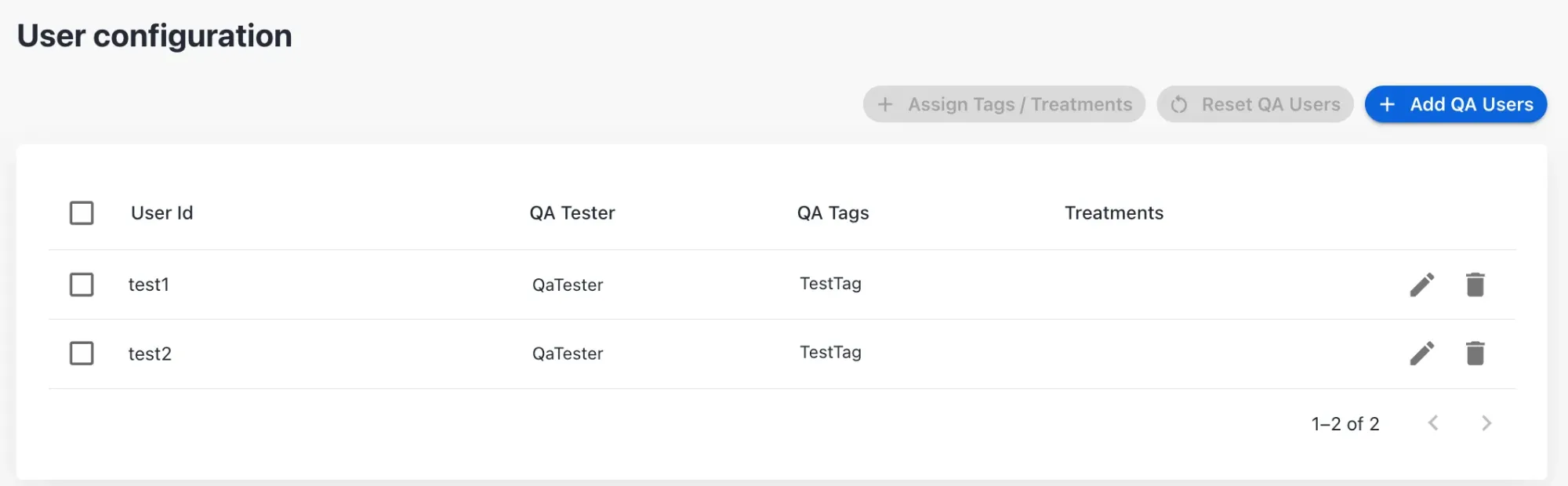This screenshot has width=1568, height=486.
Task: Sort by the User Id column header
Action: click(x=162, y=213)
